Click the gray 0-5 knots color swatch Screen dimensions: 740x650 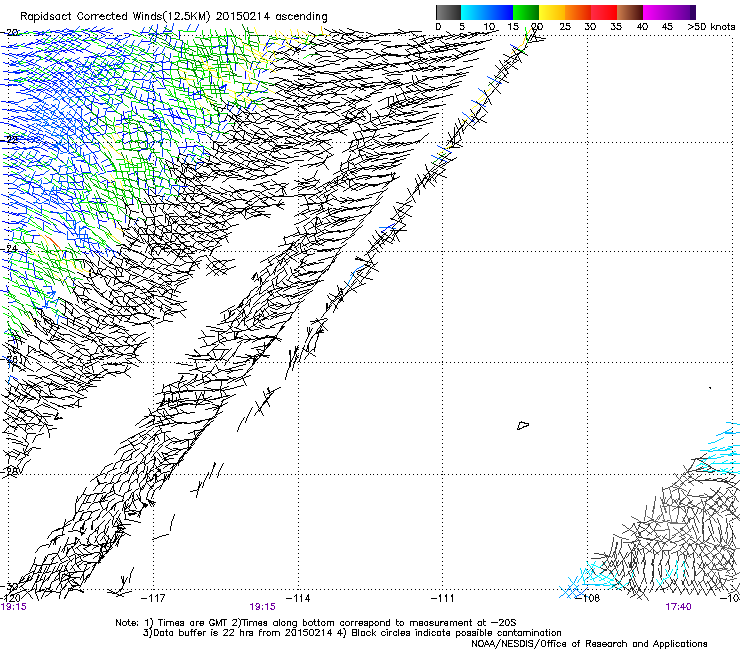point(448,12)
